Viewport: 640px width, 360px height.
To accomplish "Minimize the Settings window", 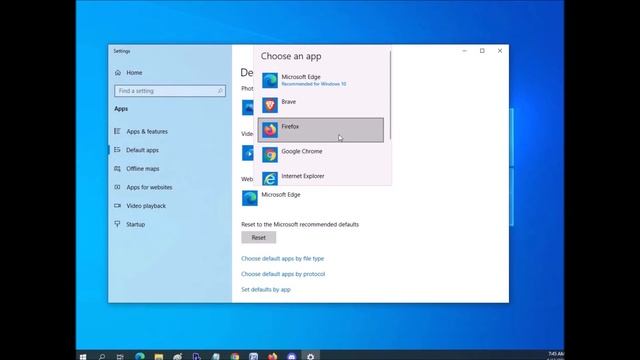I will 464,51.
